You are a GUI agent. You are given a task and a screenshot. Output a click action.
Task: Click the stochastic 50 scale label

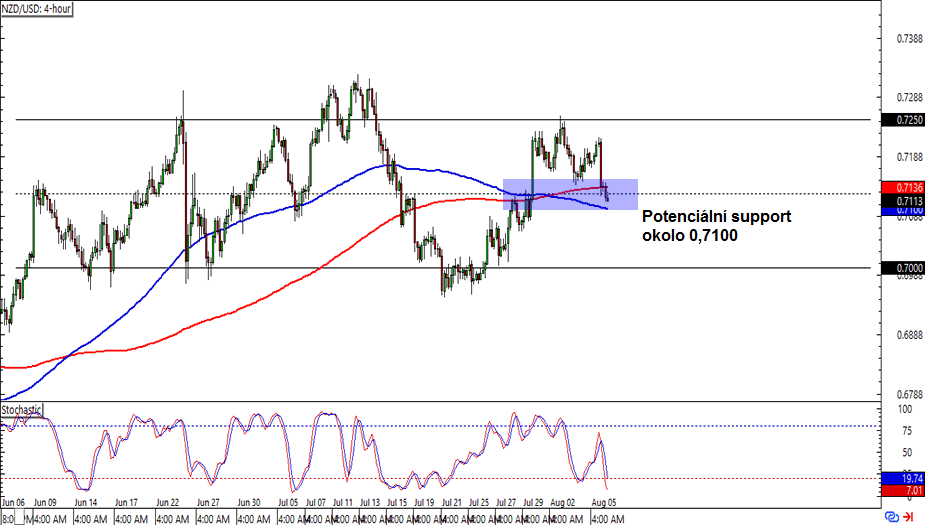[x=907, y=453]
